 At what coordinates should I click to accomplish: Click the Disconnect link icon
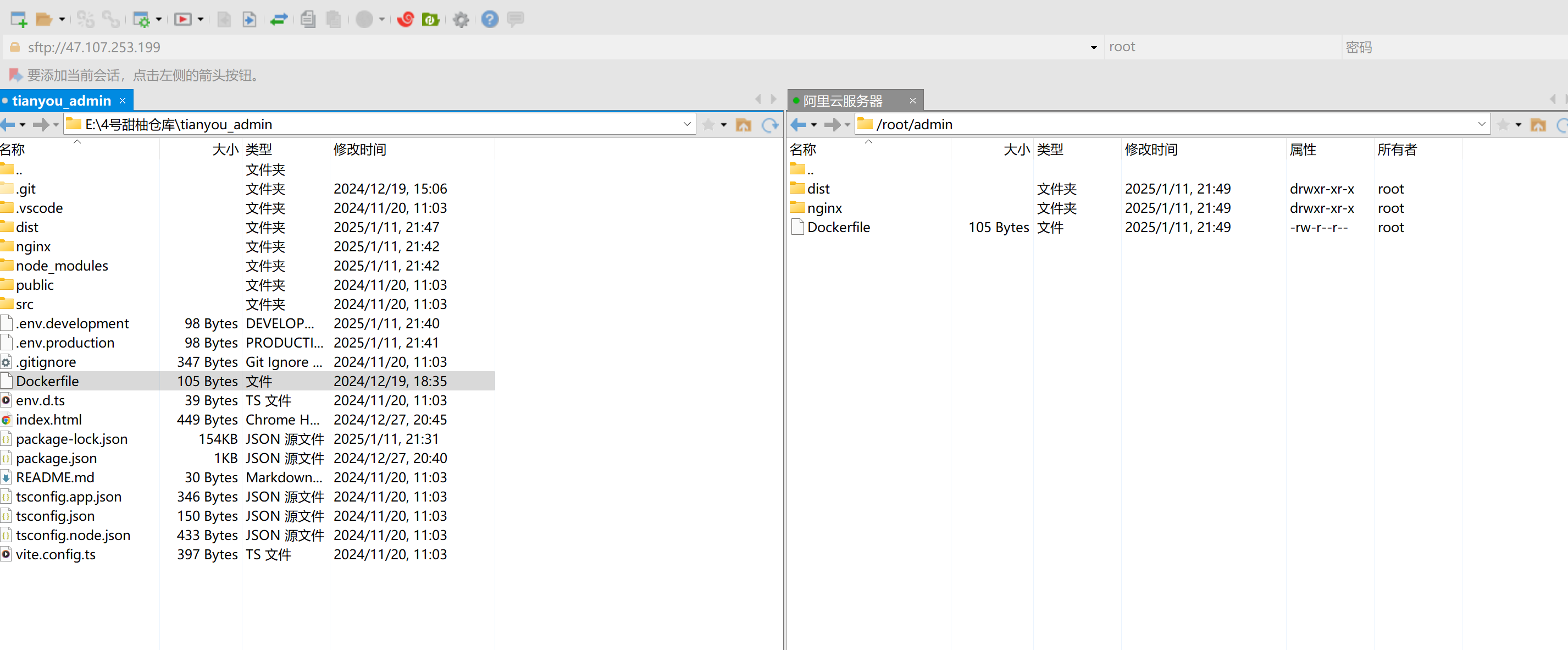pyautogui.click(x=111, y=19)
